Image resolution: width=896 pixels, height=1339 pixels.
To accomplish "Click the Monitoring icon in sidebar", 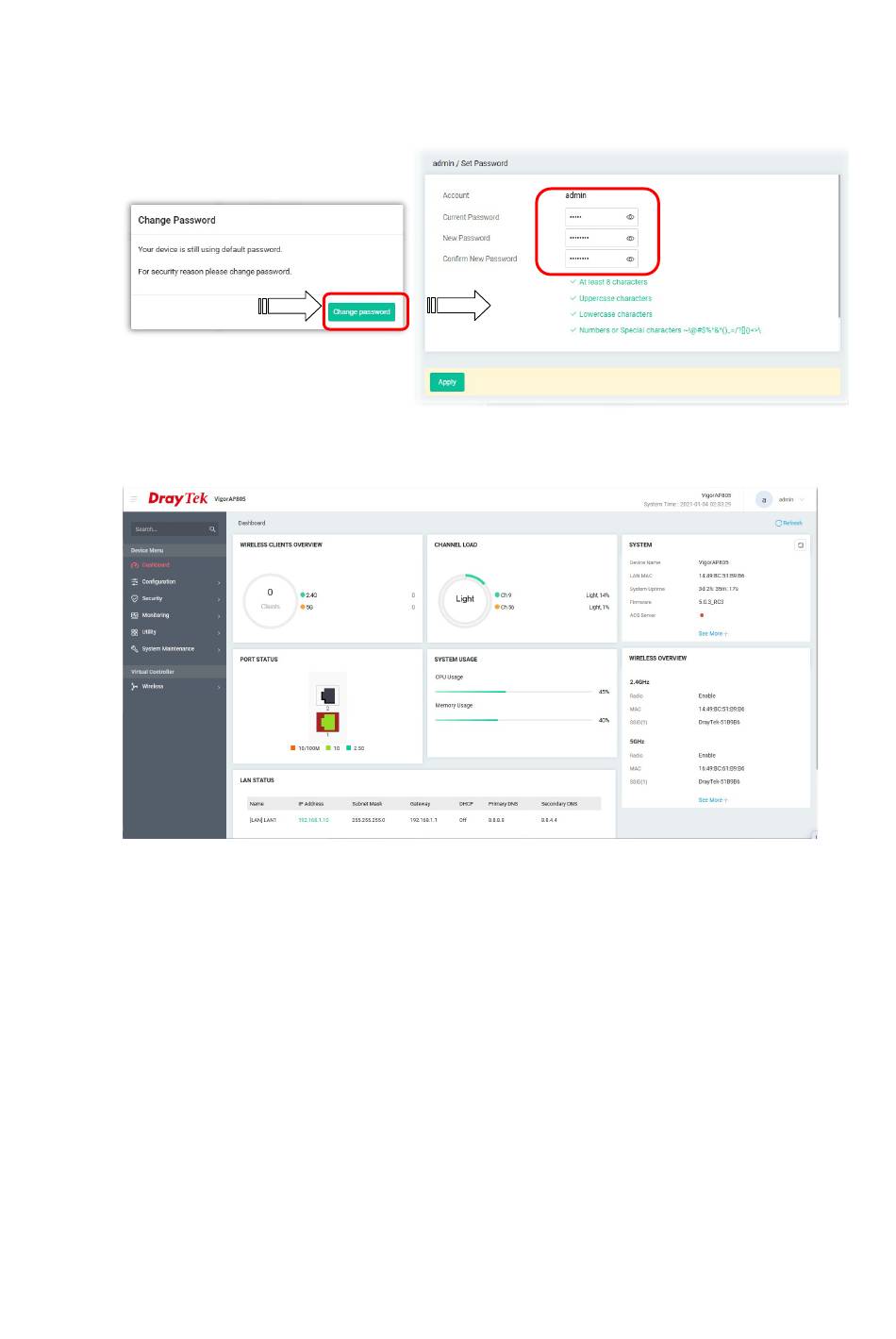I will click(x=135, y=615).
